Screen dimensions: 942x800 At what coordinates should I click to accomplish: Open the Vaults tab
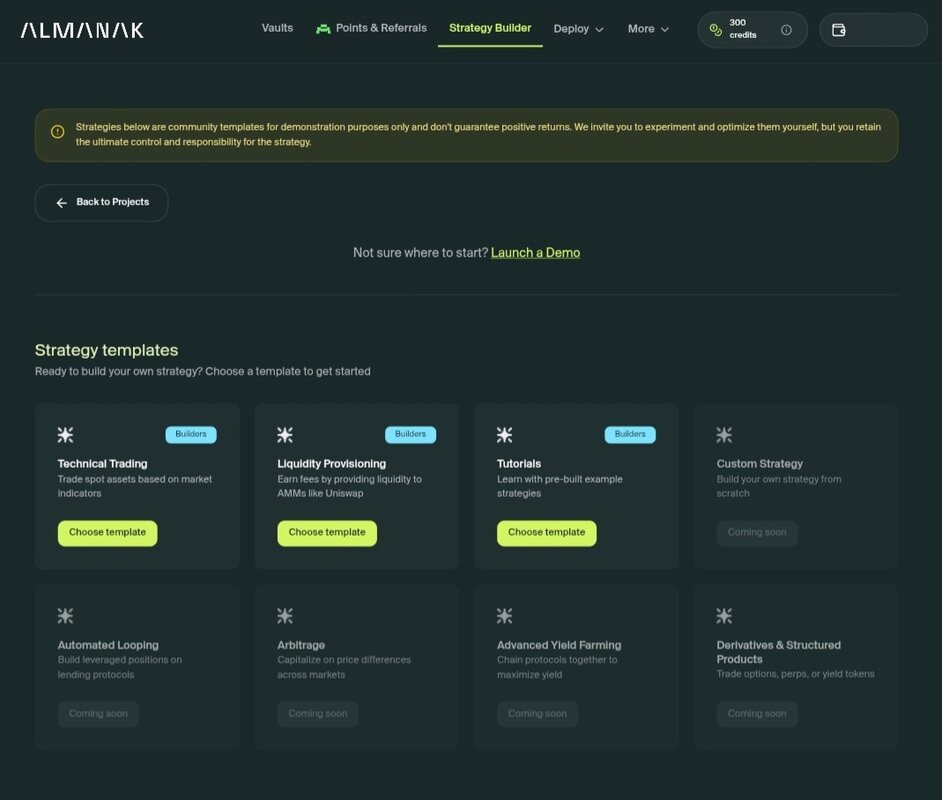(277, 28)
